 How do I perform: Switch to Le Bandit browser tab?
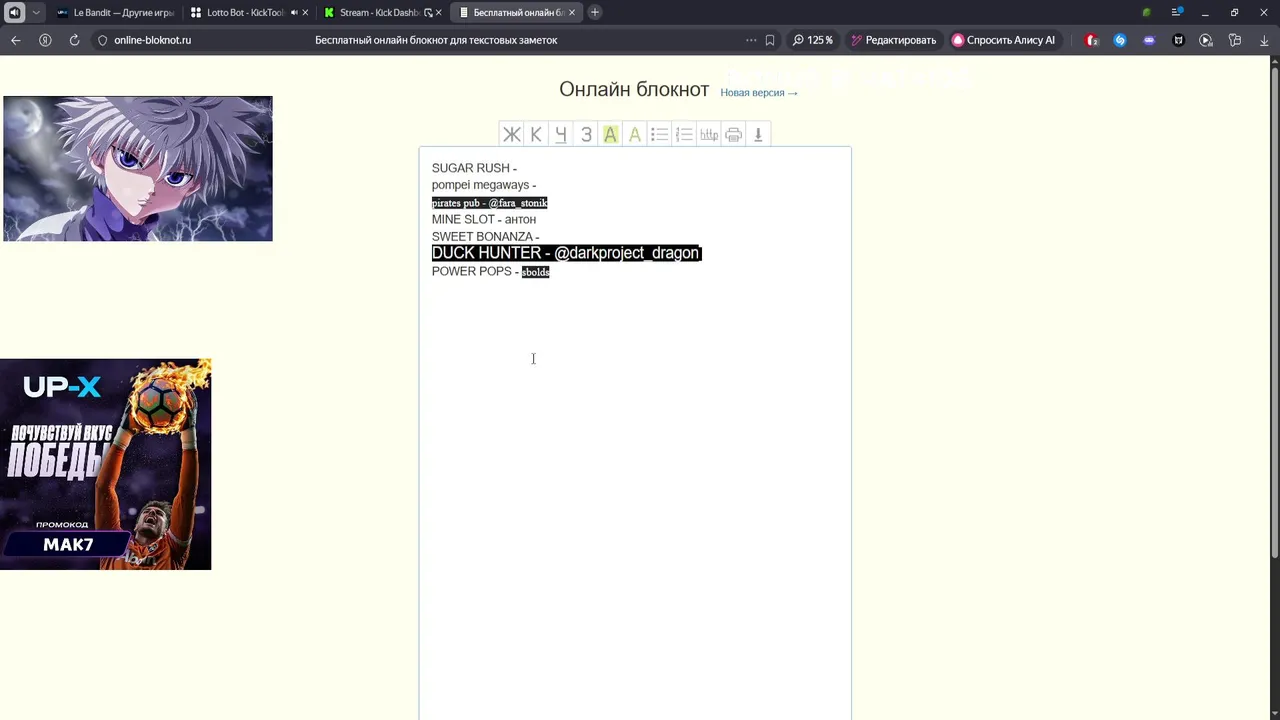115,13
